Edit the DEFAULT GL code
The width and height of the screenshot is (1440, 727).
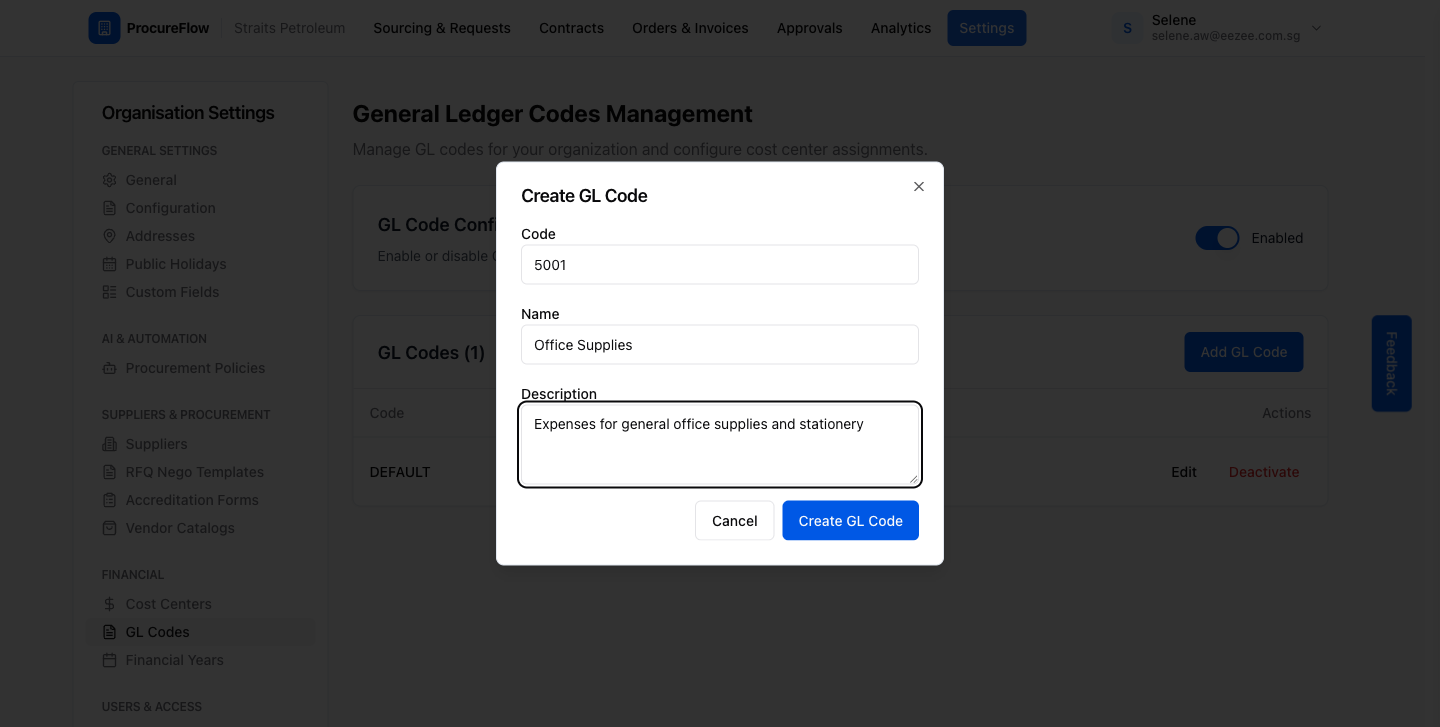[1184, 472]
